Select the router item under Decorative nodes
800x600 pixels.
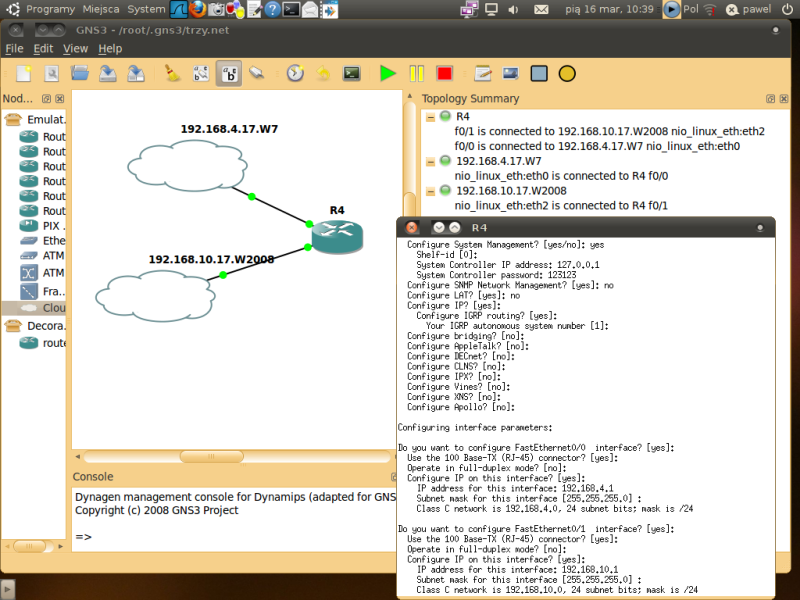click(x=42, y=343)
